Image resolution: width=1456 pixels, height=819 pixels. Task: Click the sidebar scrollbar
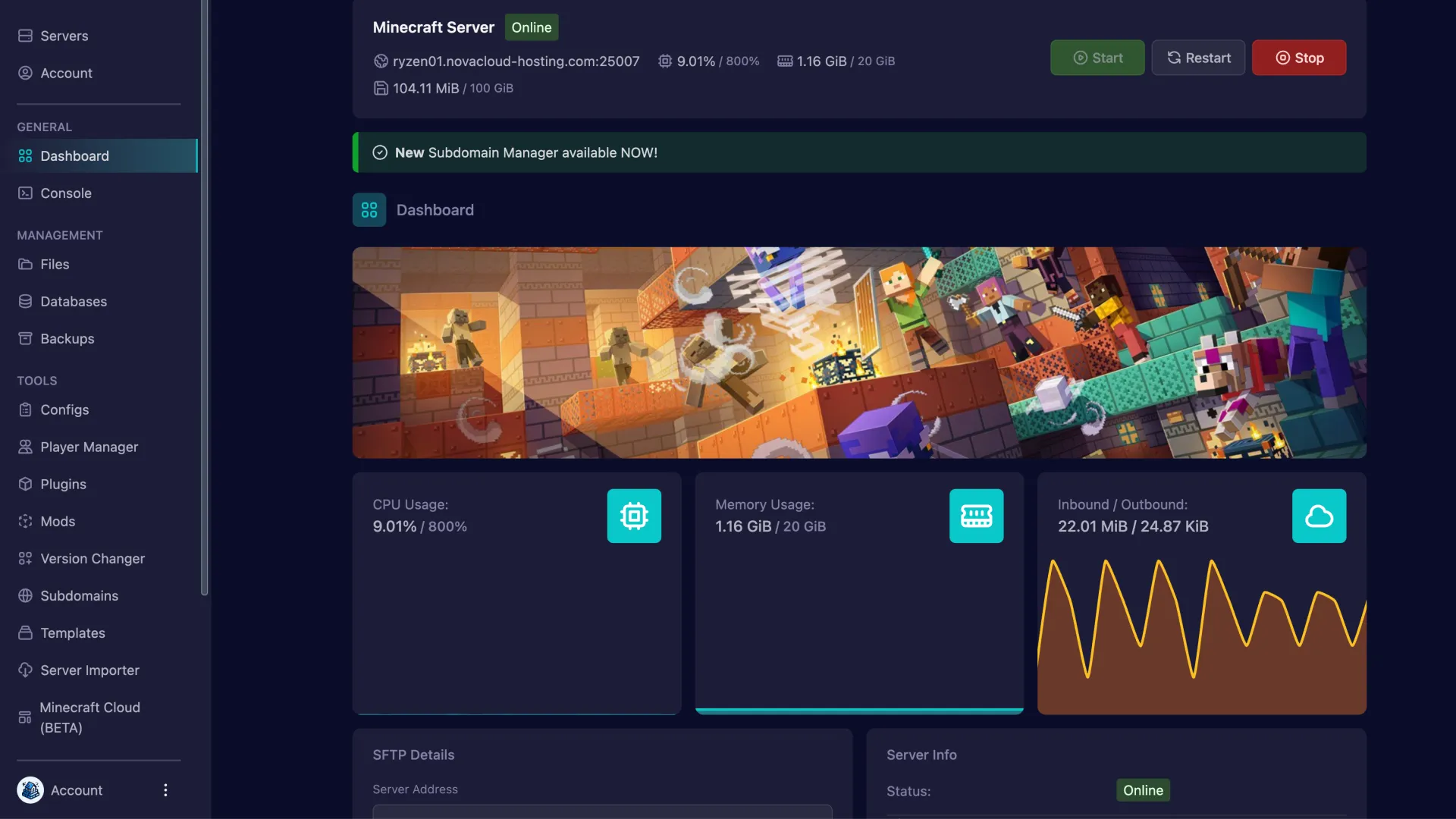204,297
